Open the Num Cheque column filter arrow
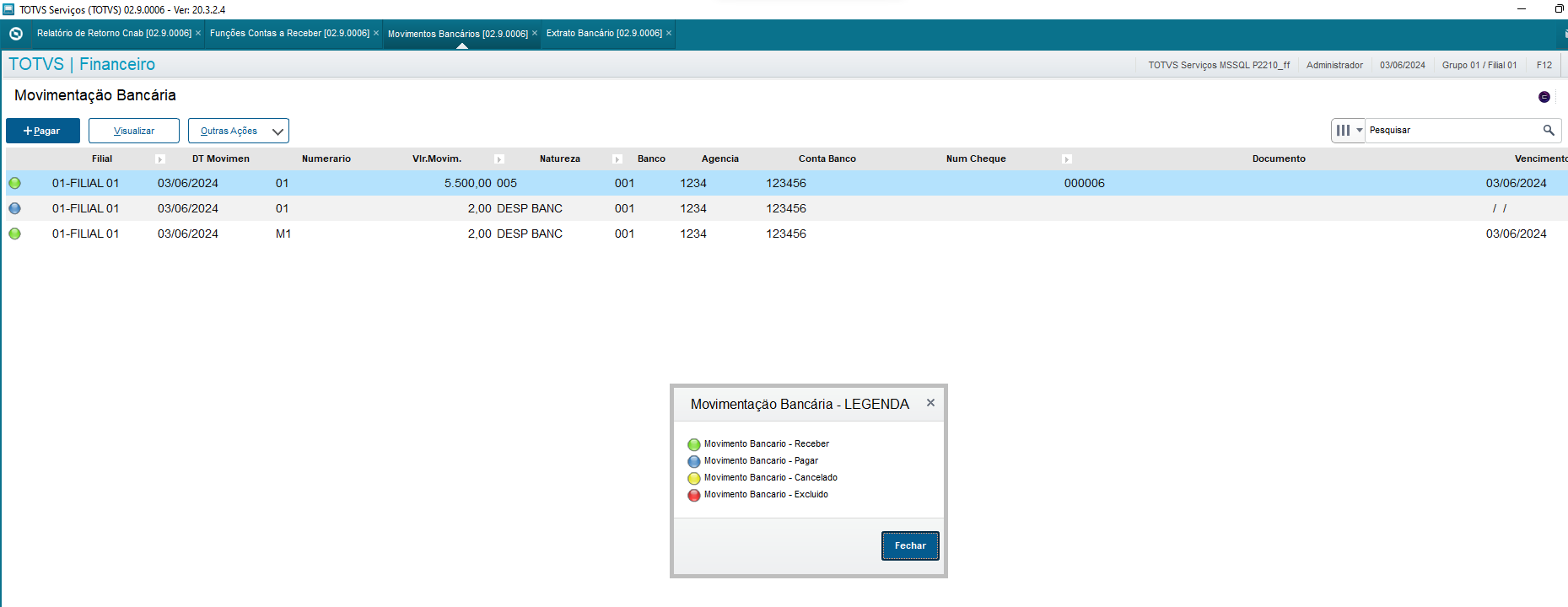 tap(1067, 159)
